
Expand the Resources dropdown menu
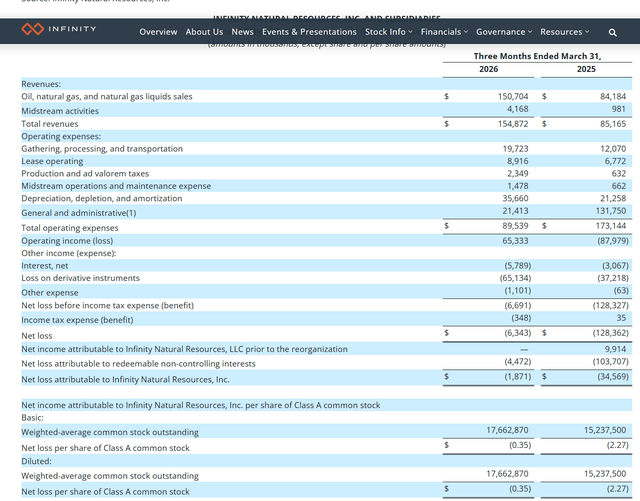click(x=564, y=32)
